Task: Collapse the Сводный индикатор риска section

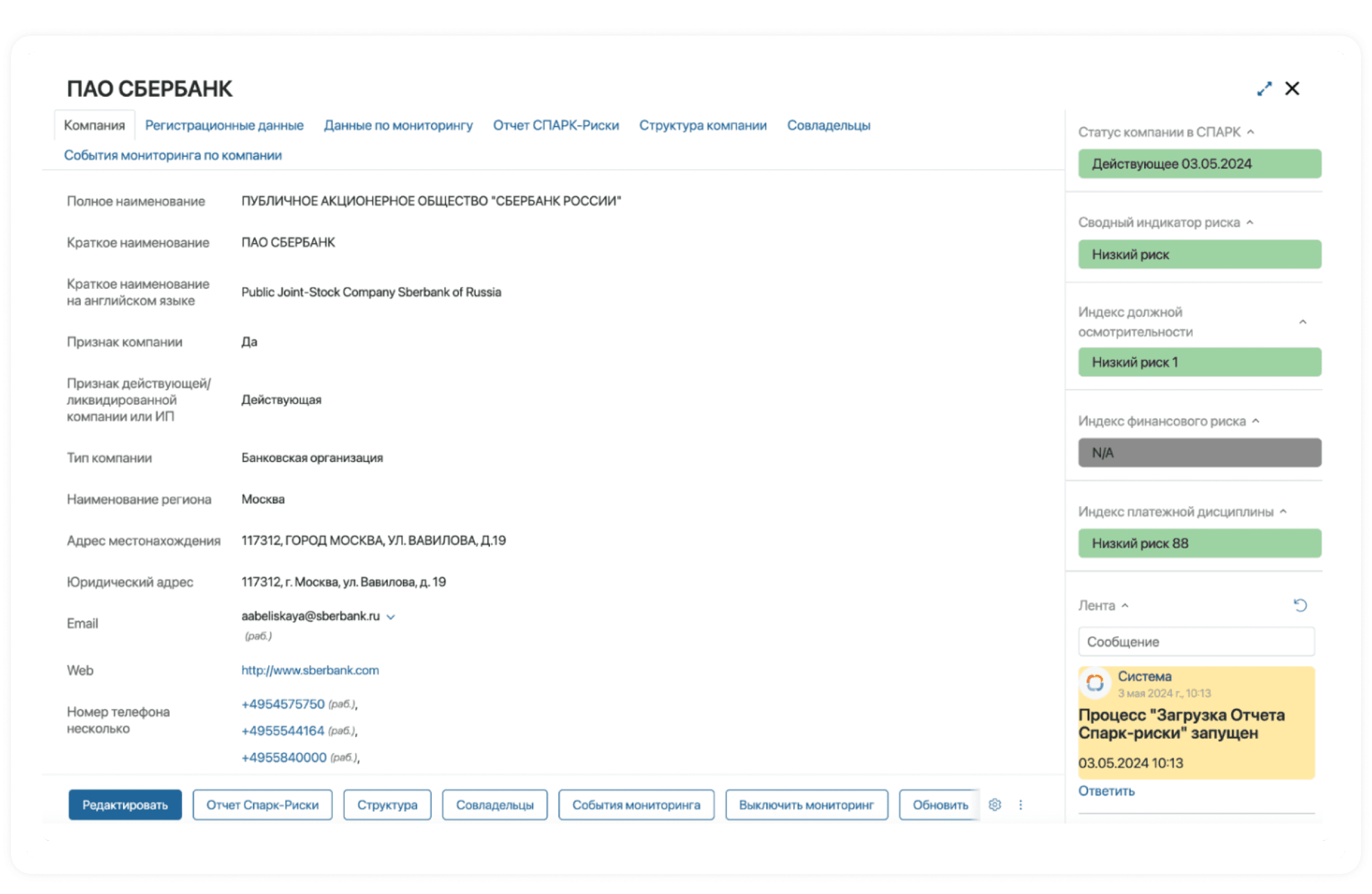Action: (1250, 222)
